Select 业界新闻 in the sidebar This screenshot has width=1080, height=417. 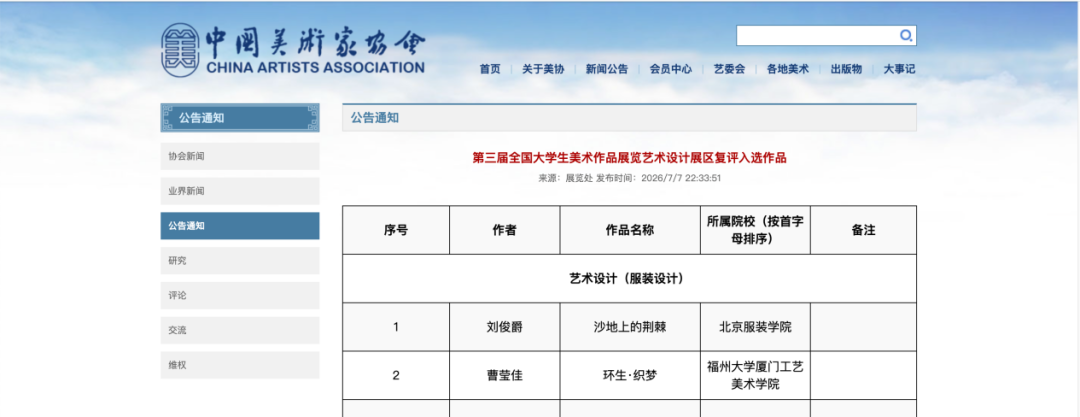240,191
